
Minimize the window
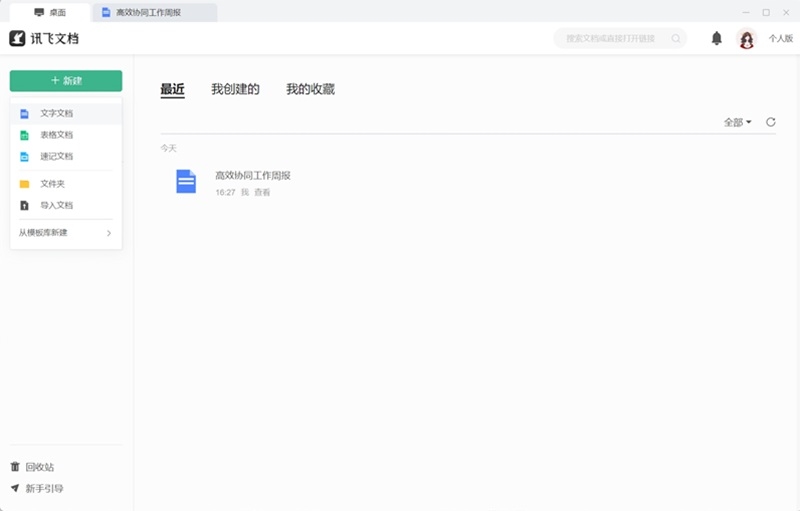[746, 12]
